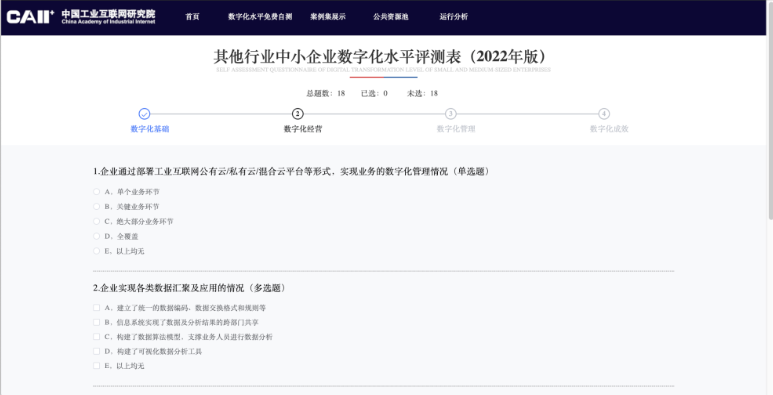Open 数字化水平免费自测 in the navigation
This screenshot has width=773, height=395.
pos(260,17)
